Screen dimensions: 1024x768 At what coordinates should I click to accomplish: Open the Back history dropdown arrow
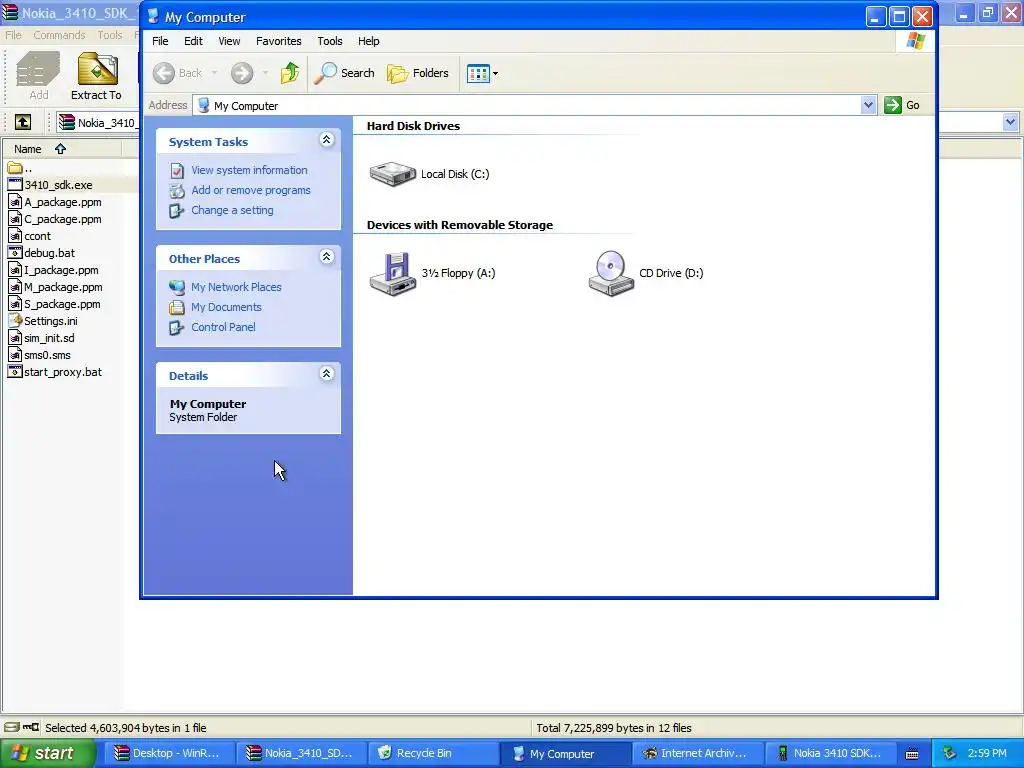pyautogui.click(x=214, y=73)
